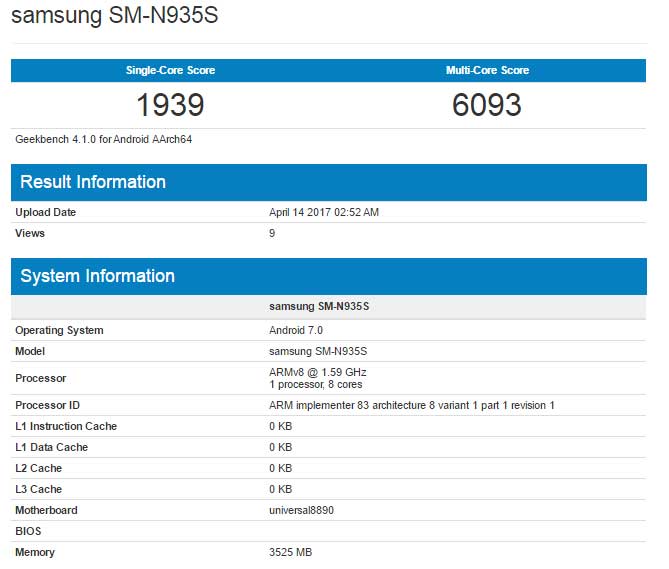The width and height of the screenshot is (669, 569).
Task: Click the L1 Instruction Cache 0 KB value
Action: coord(281,426)
